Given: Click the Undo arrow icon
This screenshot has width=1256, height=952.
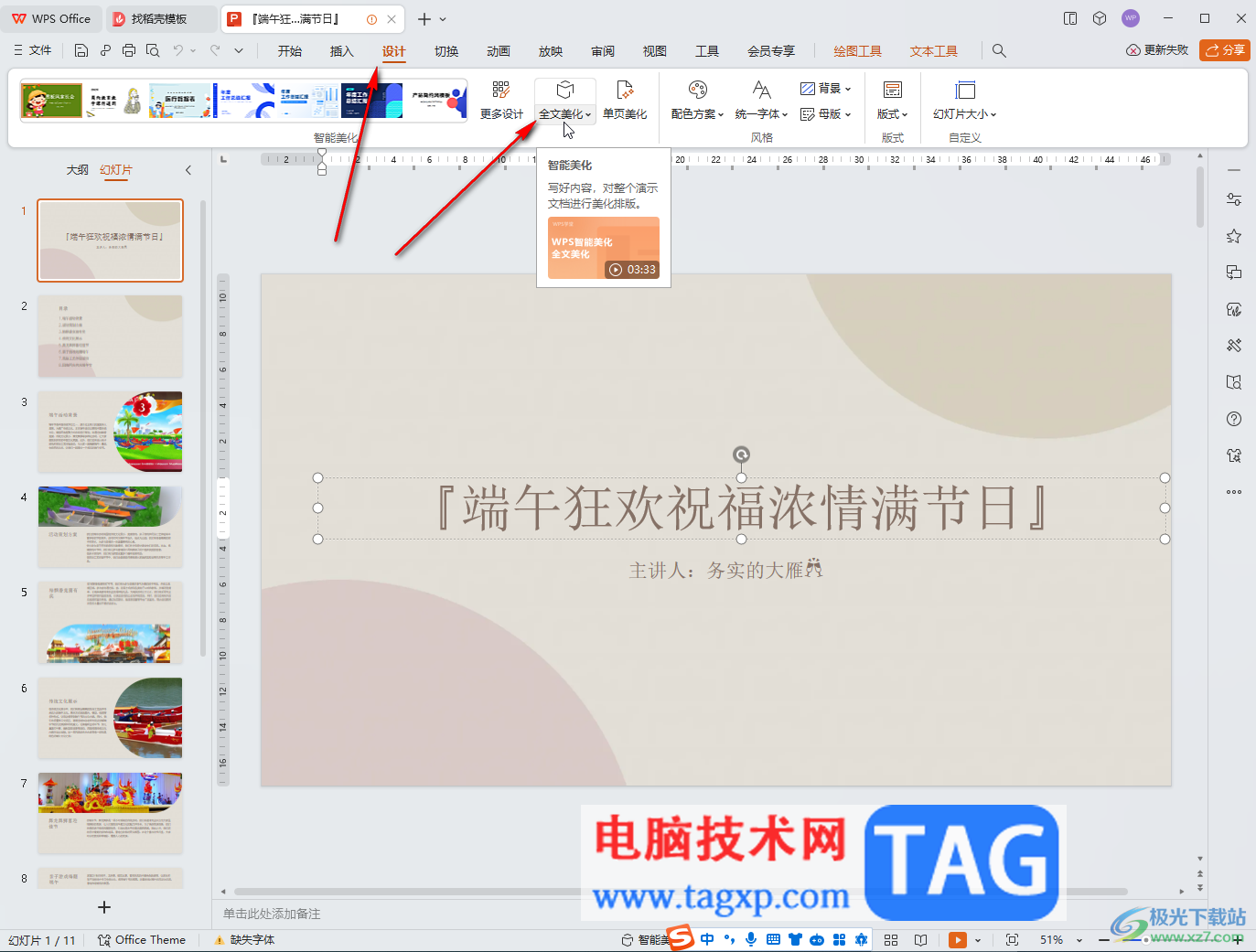Looking at the screenshot, I should coord(178,51).
